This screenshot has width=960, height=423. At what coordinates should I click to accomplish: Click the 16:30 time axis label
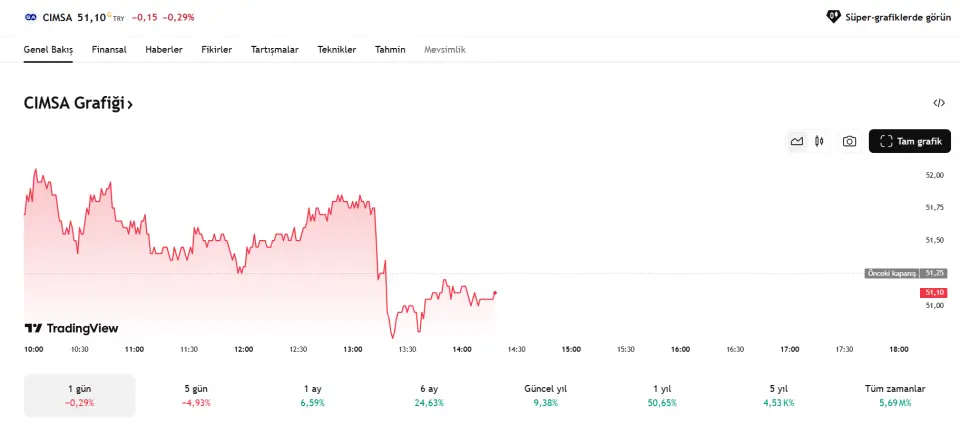[735, 350]
